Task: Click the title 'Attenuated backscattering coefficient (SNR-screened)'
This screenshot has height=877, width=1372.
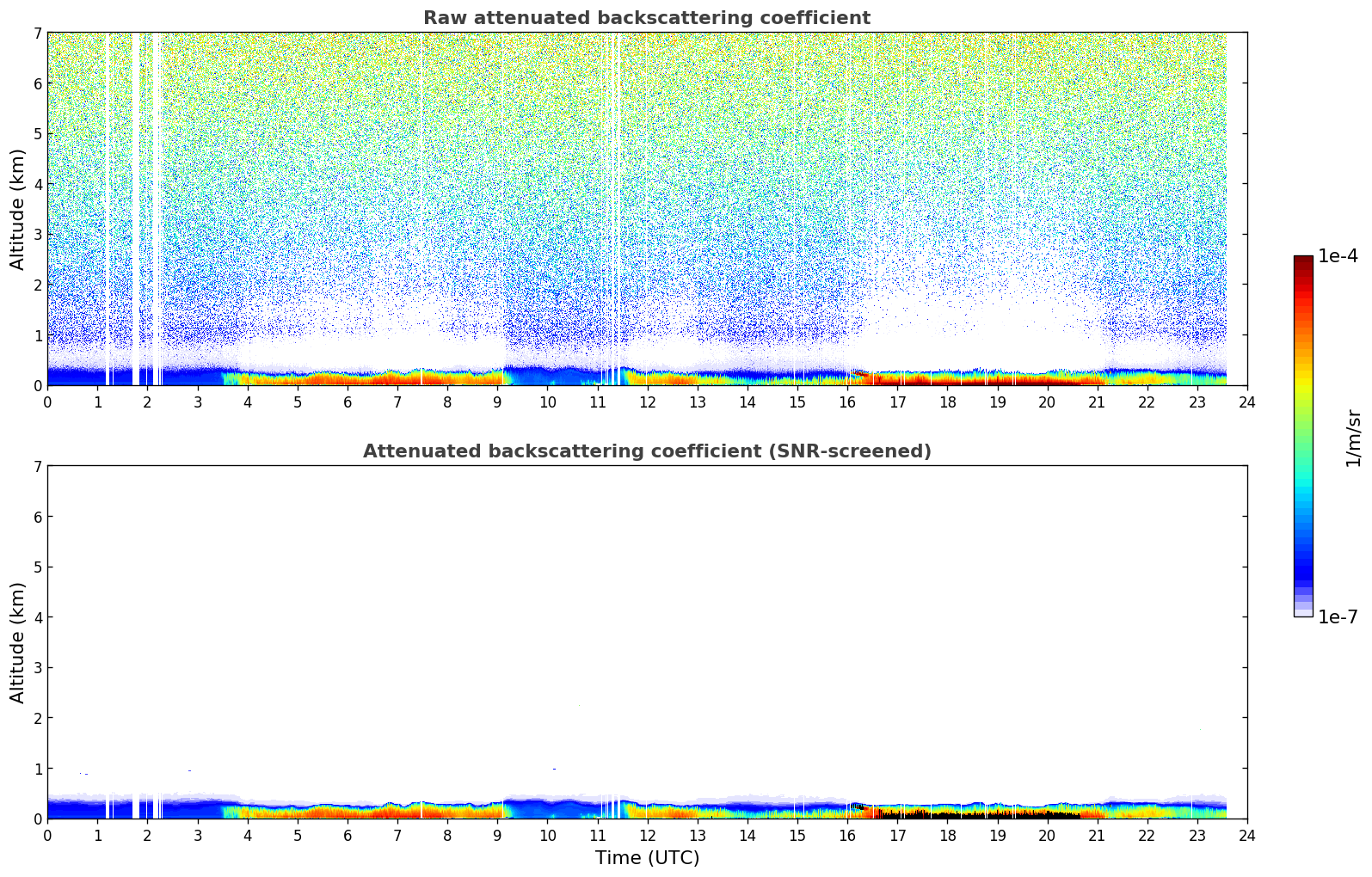Action: point(647,451)
